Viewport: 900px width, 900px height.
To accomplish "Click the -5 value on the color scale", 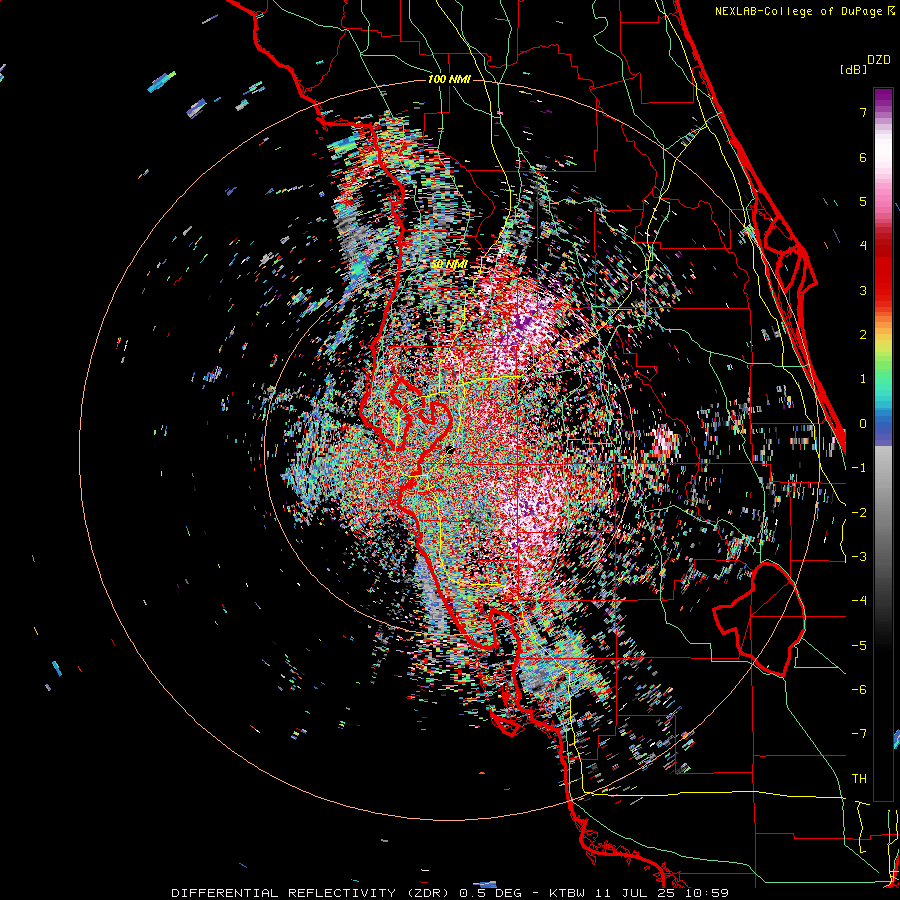I will (x=859, y=645).
